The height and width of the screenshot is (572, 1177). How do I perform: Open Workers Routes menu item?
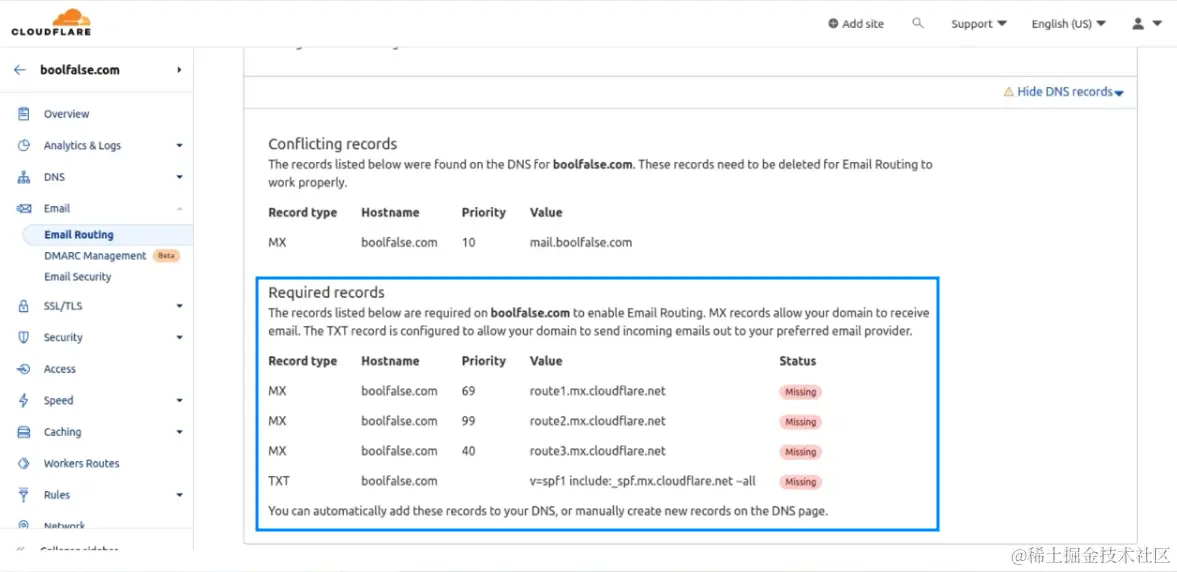coord(81,463)
